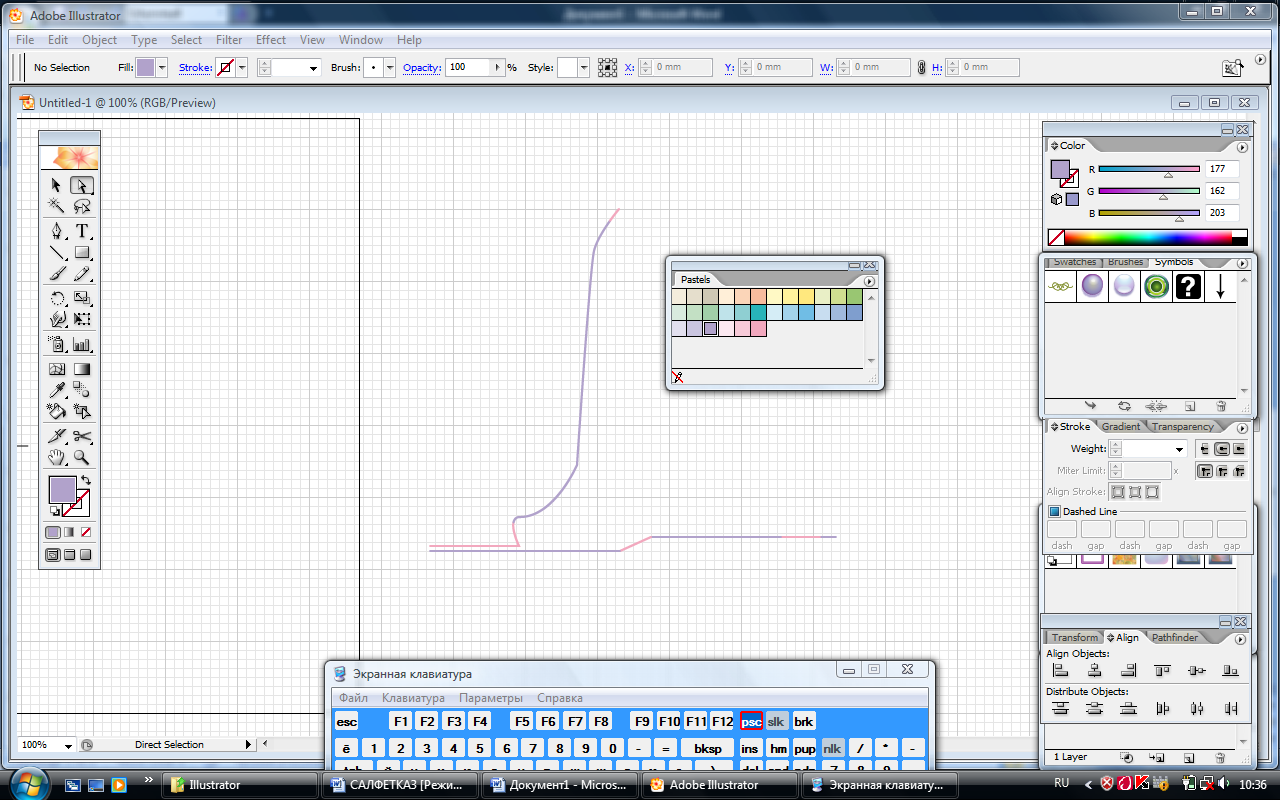The height and width of the screenshot is (800, 1280).
Task: Toggle constrain width and height proportions link
Action: [921, 68]
